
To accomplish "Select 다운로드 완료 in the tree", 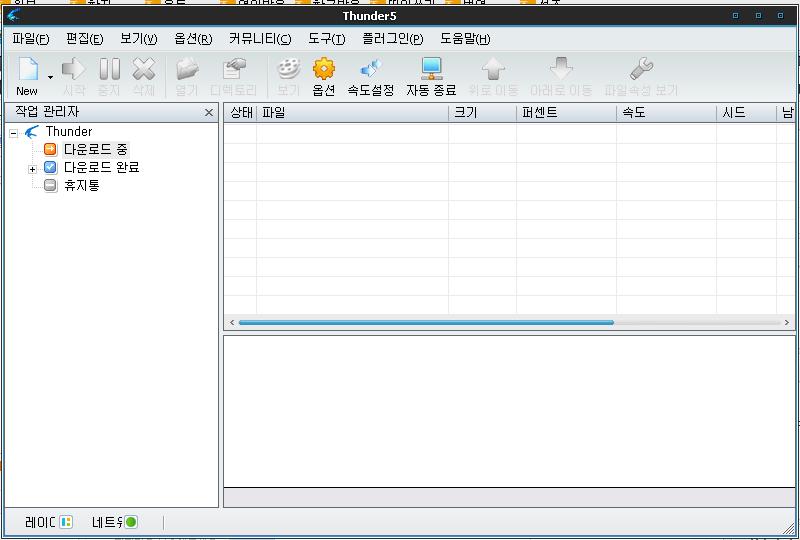I will (x=102, y=167).
